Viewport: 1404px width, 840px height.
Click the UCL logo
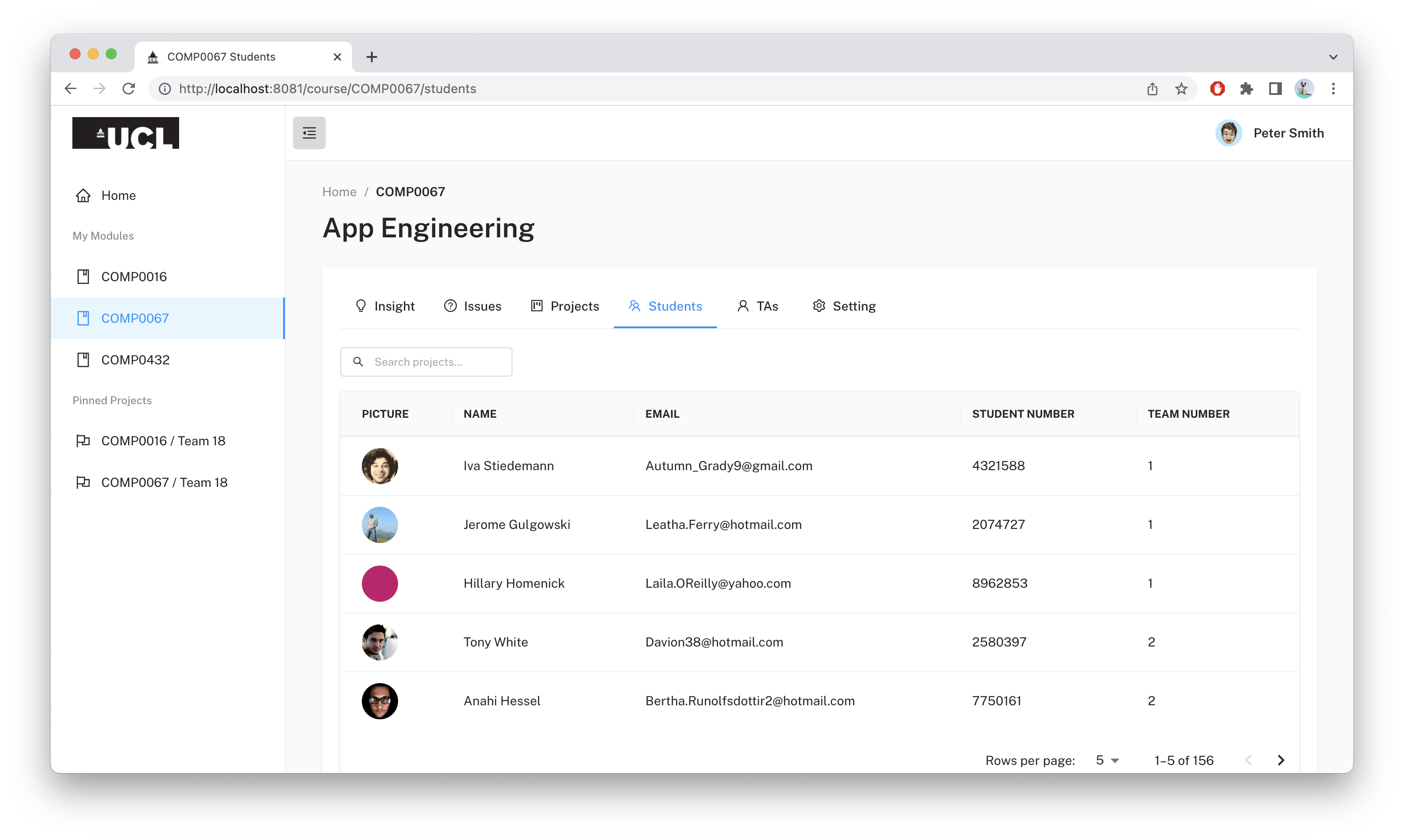click(x=126, y=133)
